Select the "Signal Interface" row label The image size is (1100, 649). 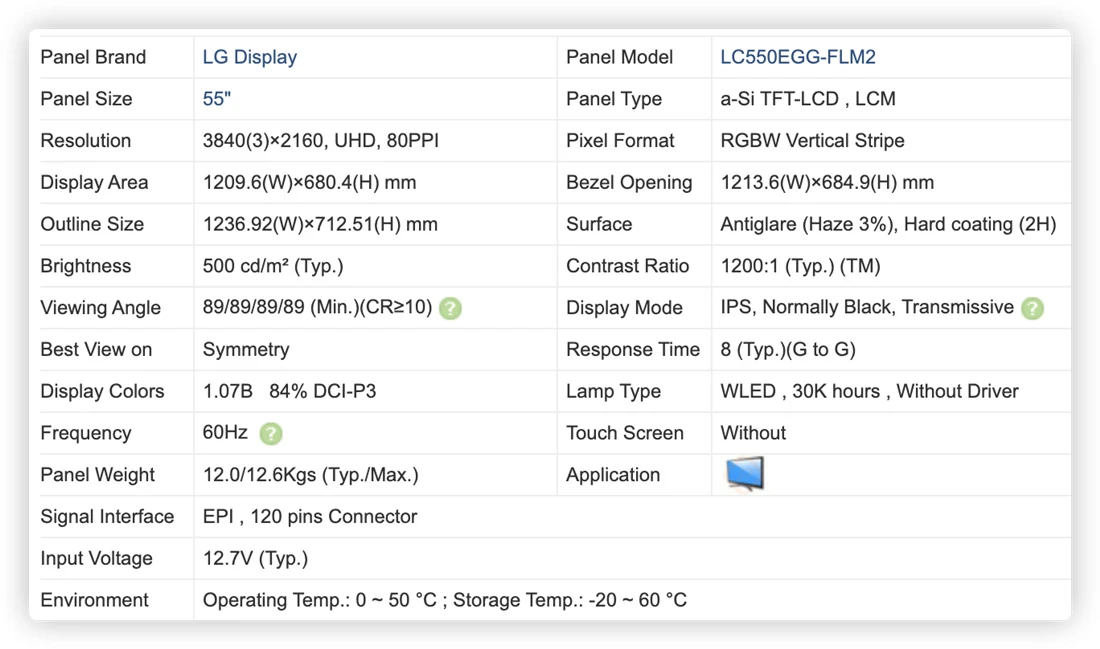(107, 516)
